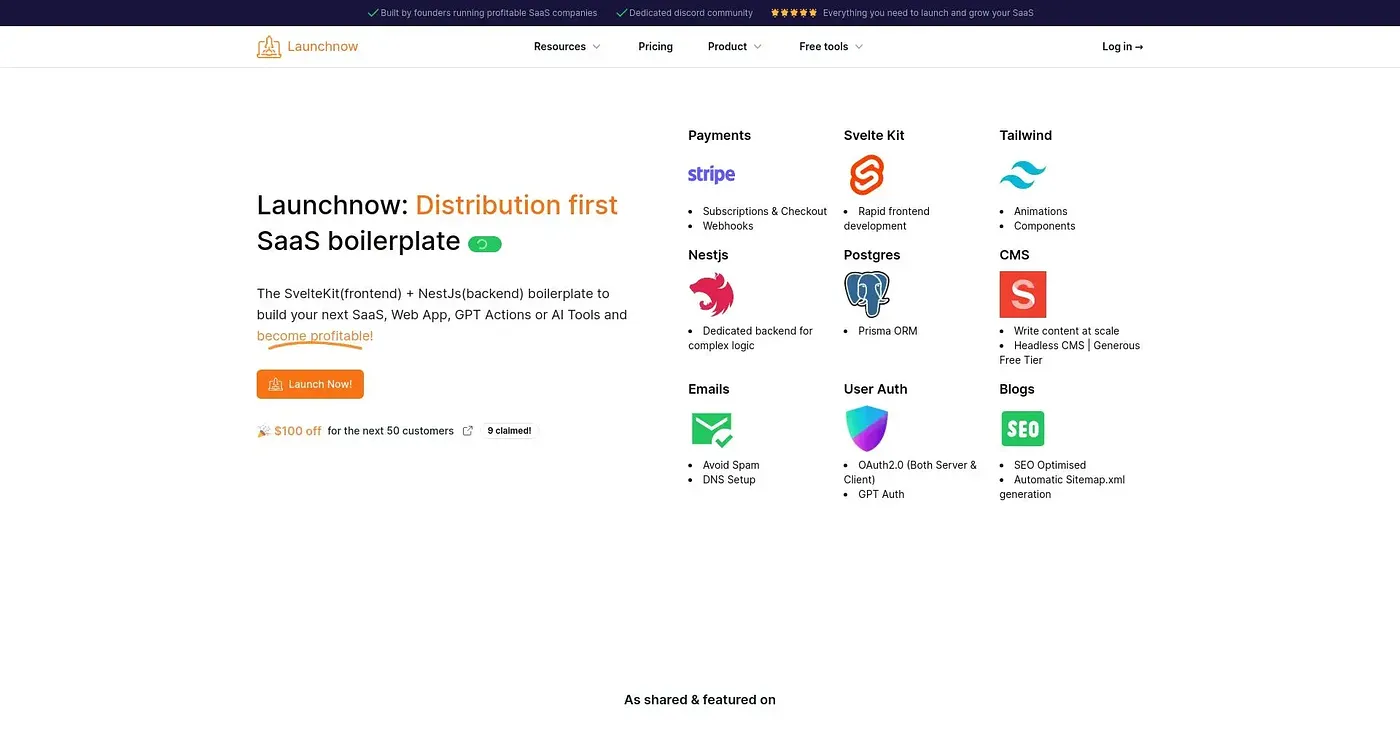Viewport: 1400px width, 729px height.
Task: Click the User Auth heading
Action: point(876,389)
